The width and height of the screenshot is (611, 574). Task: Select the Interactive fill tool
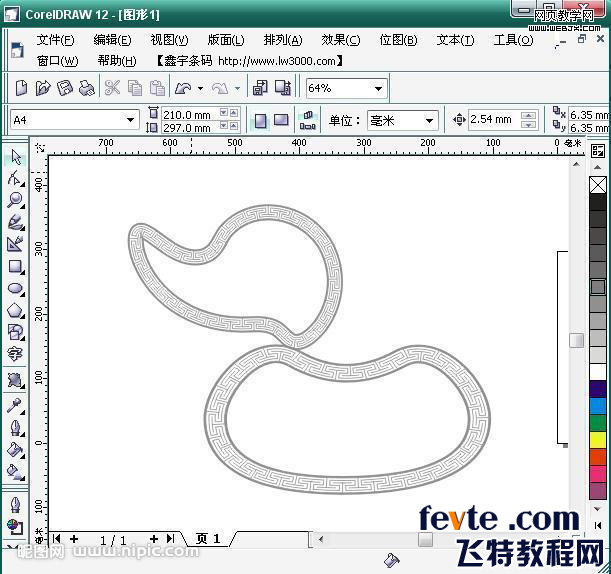tap(16, 472)
